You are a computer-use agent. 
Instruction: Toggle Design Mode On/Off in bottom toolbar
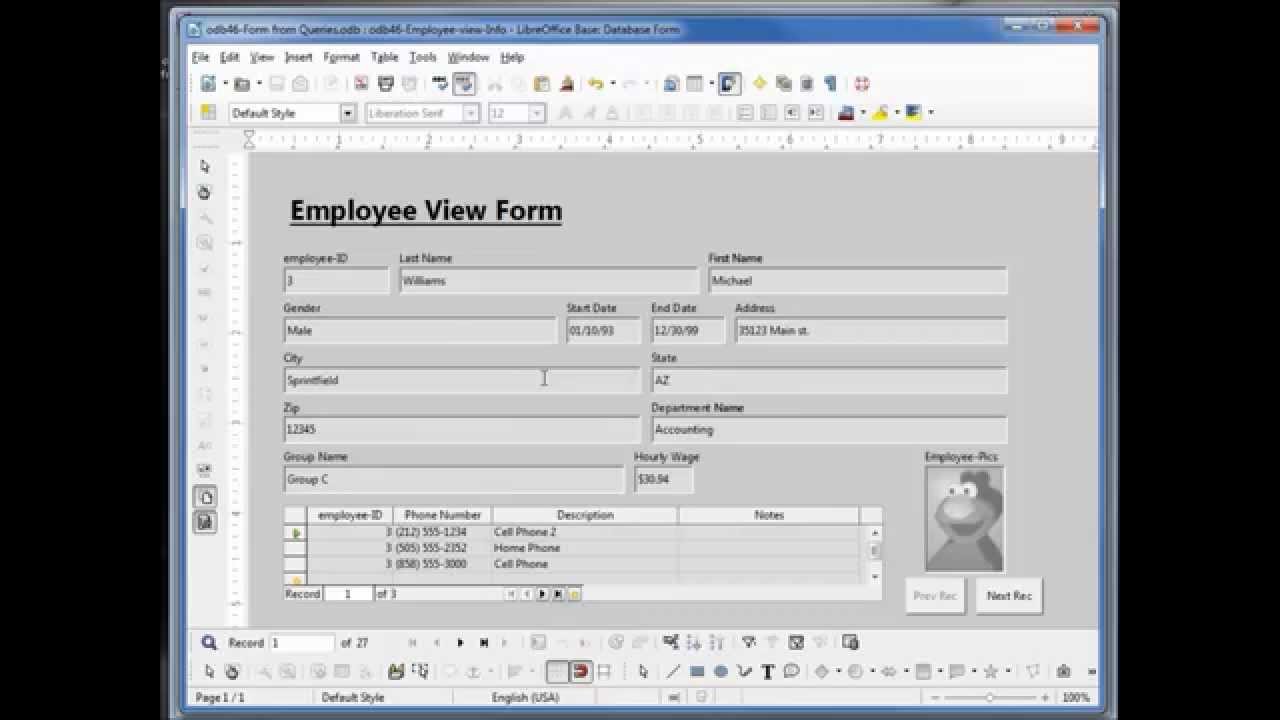pos(231,672)
